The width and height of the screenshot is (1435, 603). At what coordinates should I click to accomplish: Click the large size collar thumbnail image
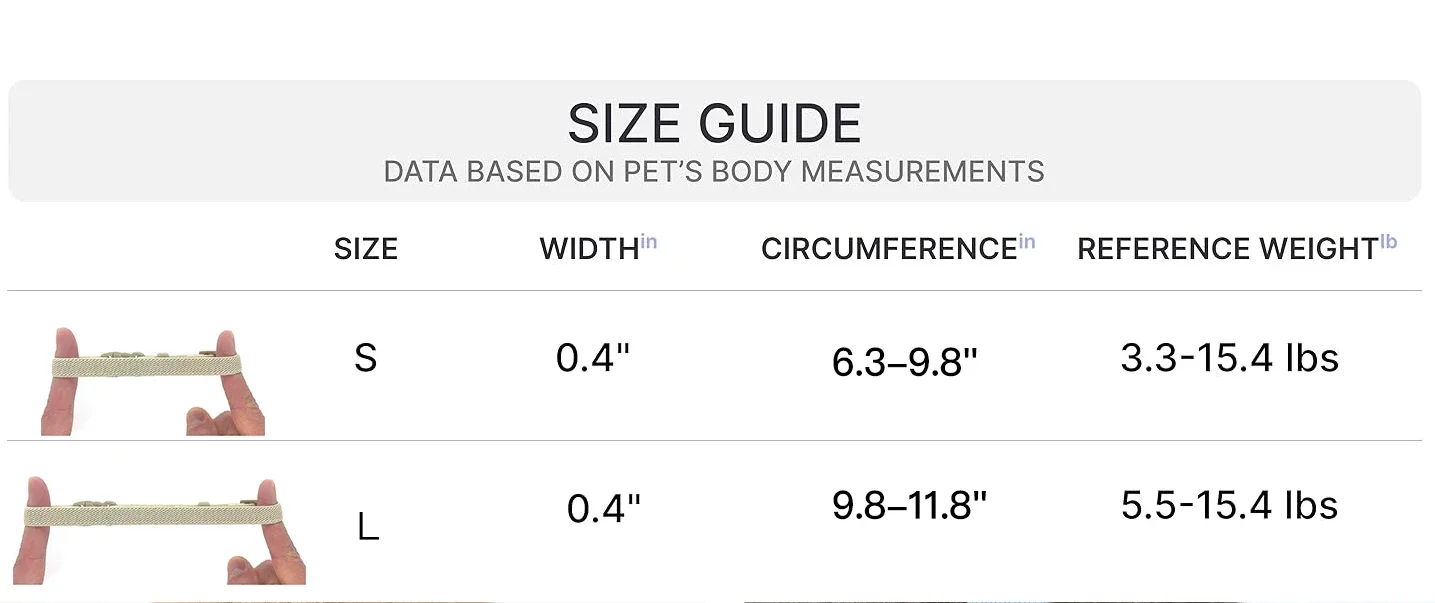tap(165, 530)
